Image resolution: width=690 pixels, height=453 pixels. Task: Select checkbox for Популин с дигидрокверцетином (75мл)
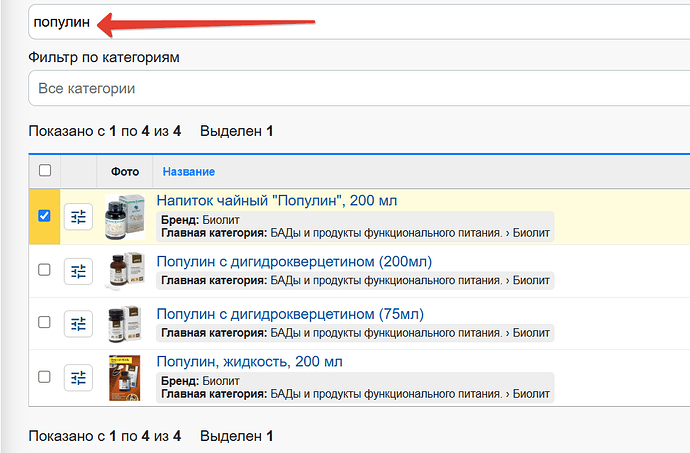(x=44, y=322)
